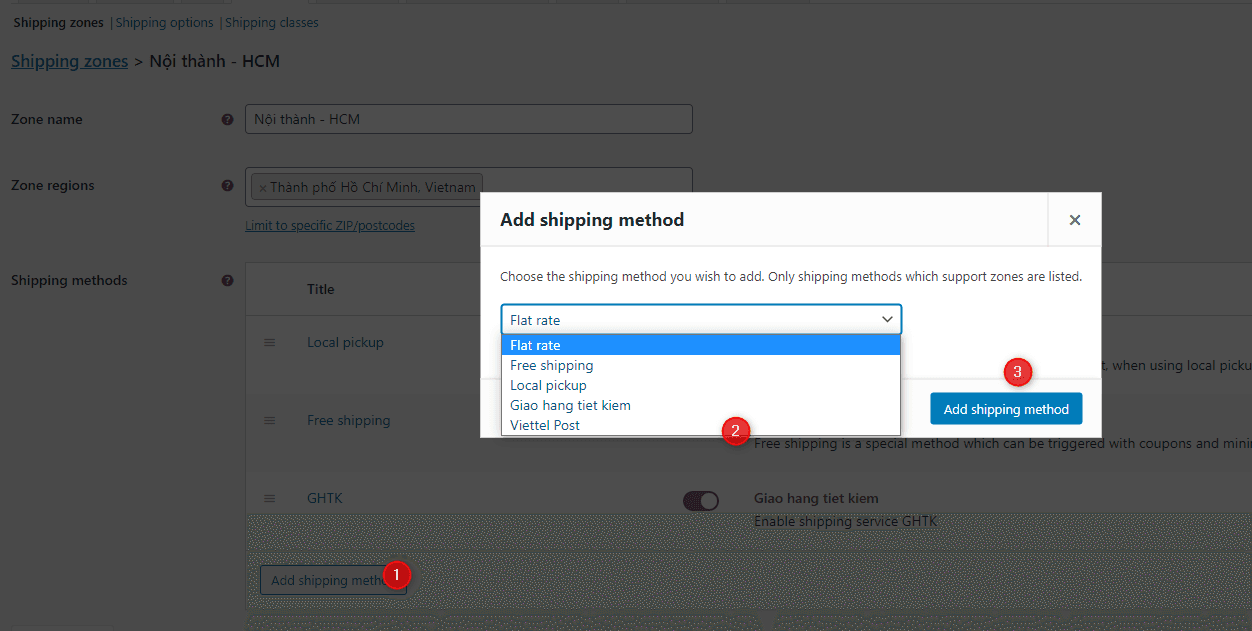
Task: Remove Thành phố Hồ Chí Minh region tag
Action: pos(262,188)
